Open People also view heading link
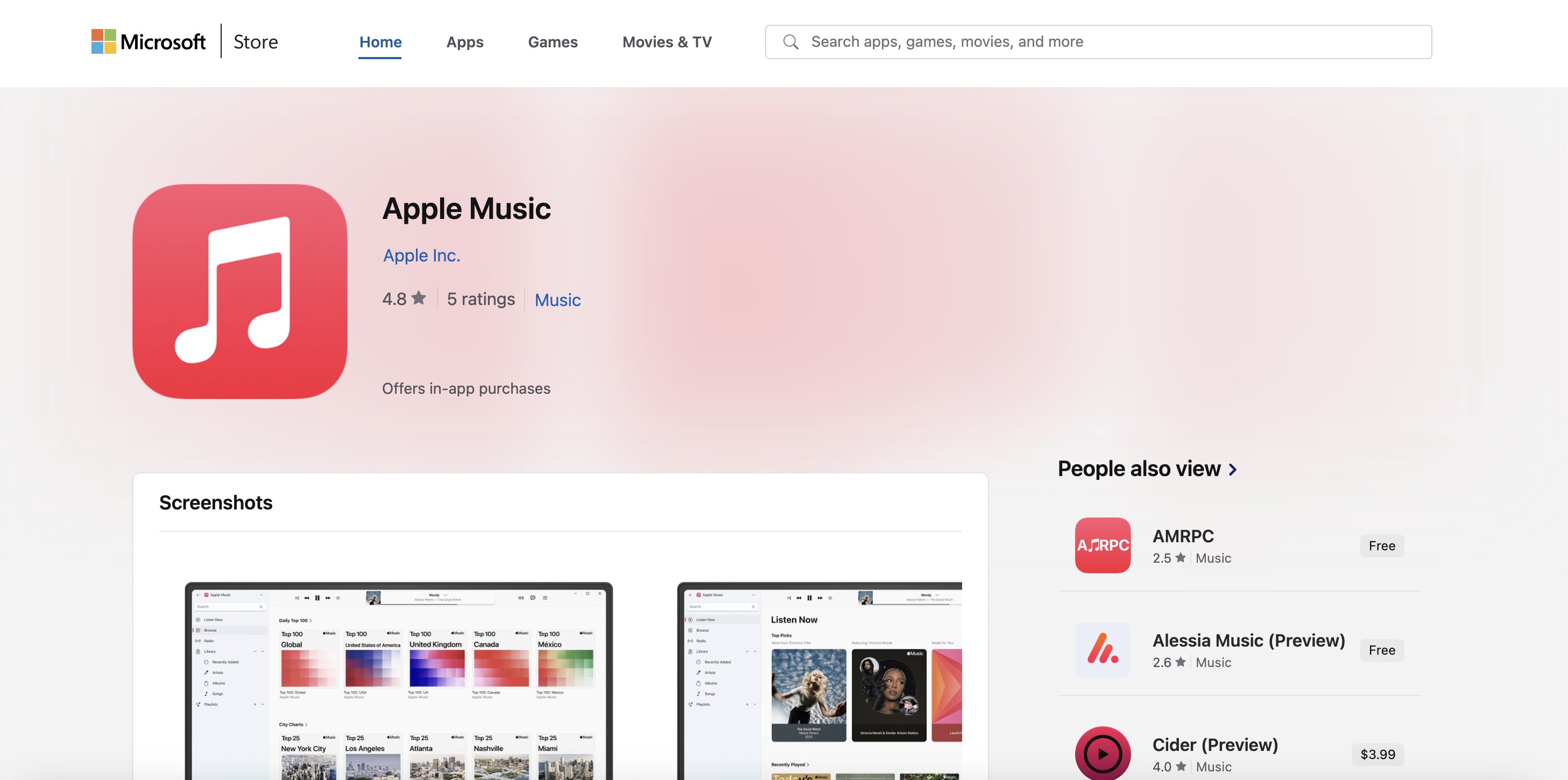Viewport: 1568px width, 780px height. tap(1139, 469)
